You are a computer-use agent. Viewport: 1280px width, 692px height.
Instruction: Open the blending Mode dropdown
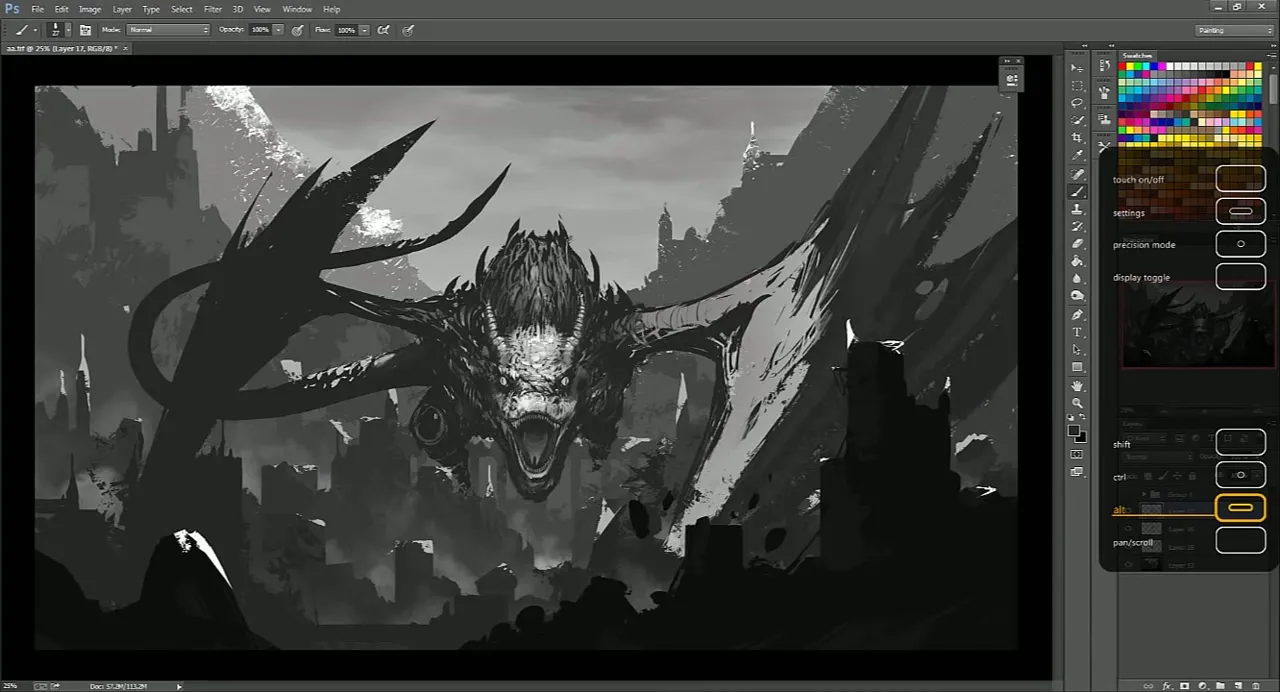pyautogui.click(x=168, y=30)
